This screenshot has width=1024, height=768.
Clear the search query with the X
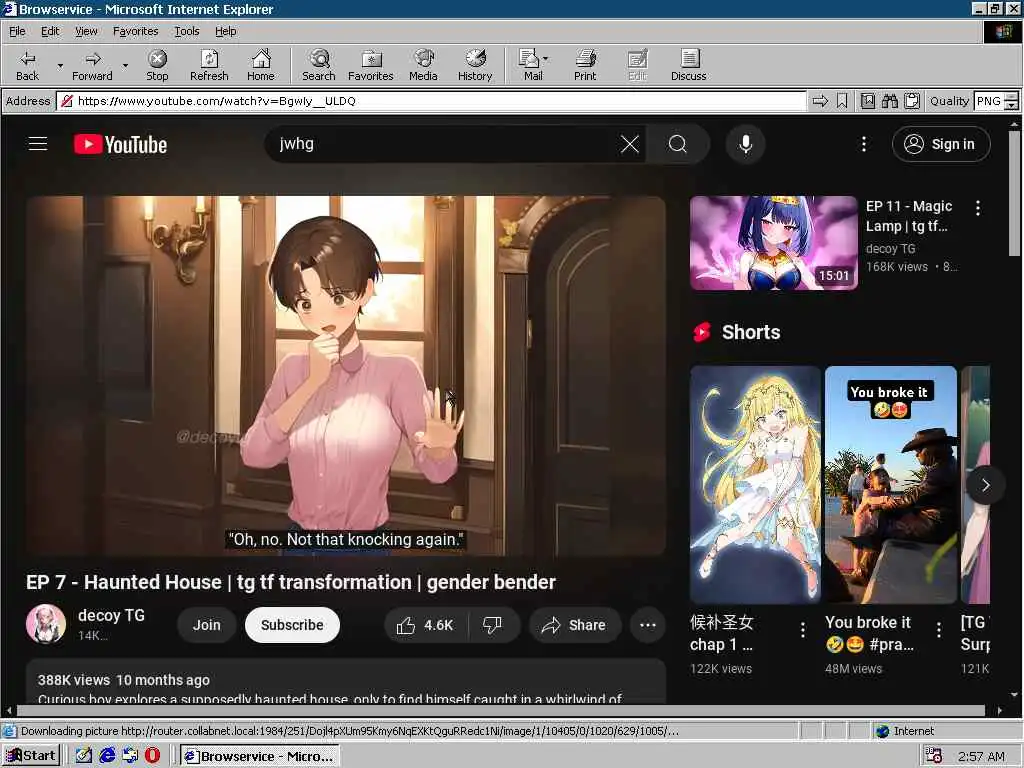[x=630, y=144]
